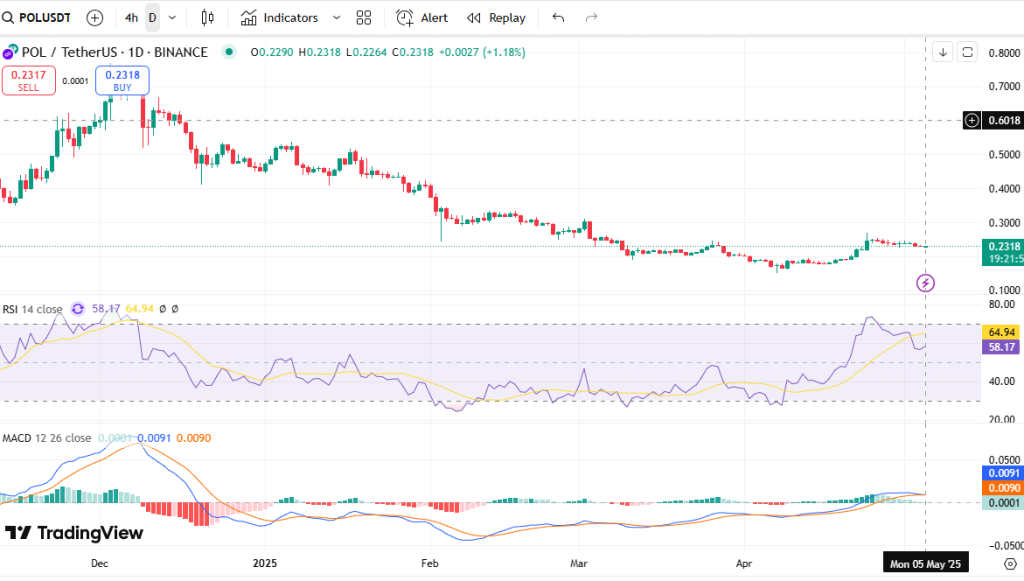
Task: Click the orange 0.0090 signal axis label
Action: click(x=1002, y=488)
